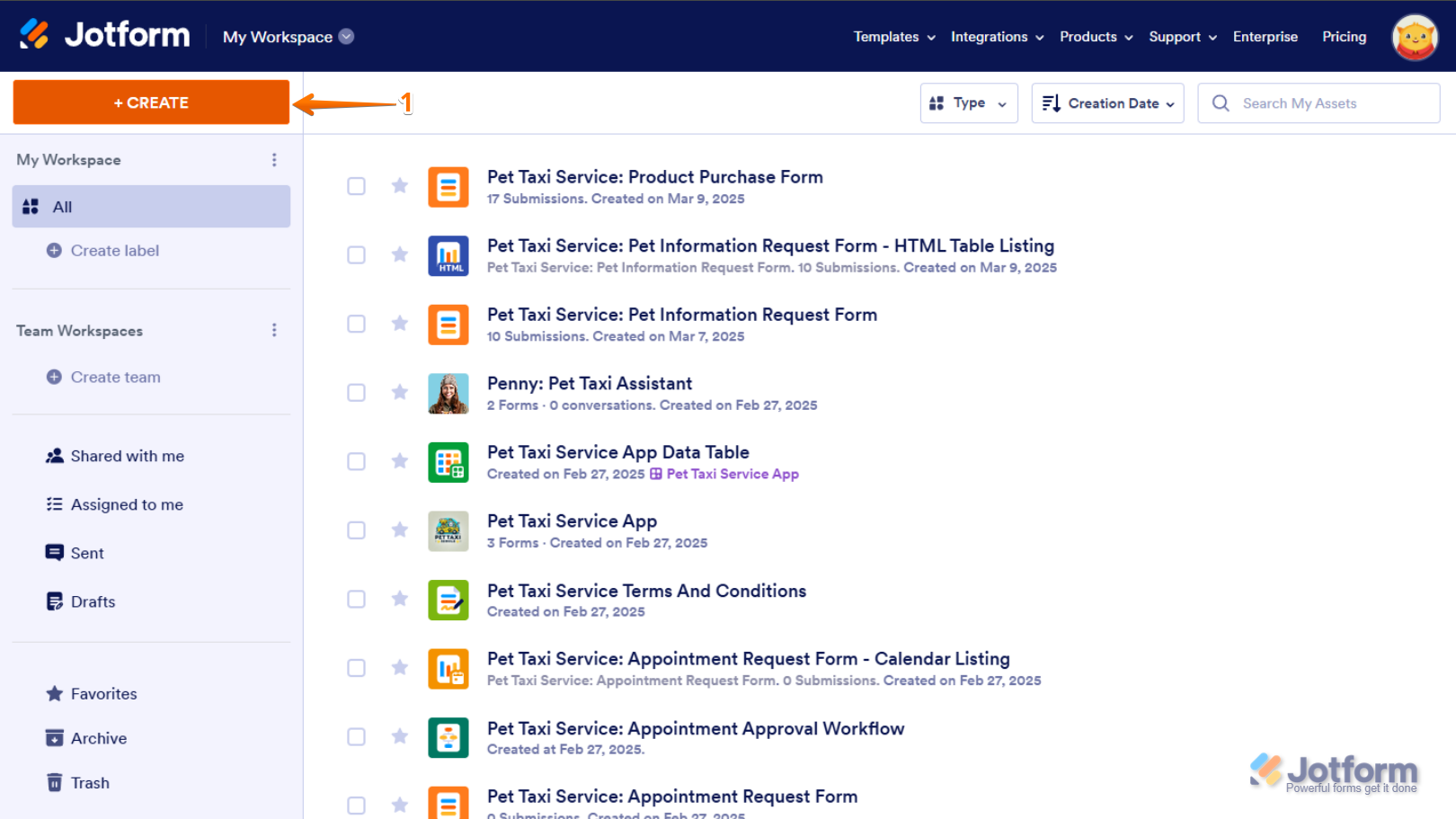This screenshot has width=1456, height=819.
Task: Open Pet Taxi Service Terms And Conditions
Action: (x=647, y=591)
